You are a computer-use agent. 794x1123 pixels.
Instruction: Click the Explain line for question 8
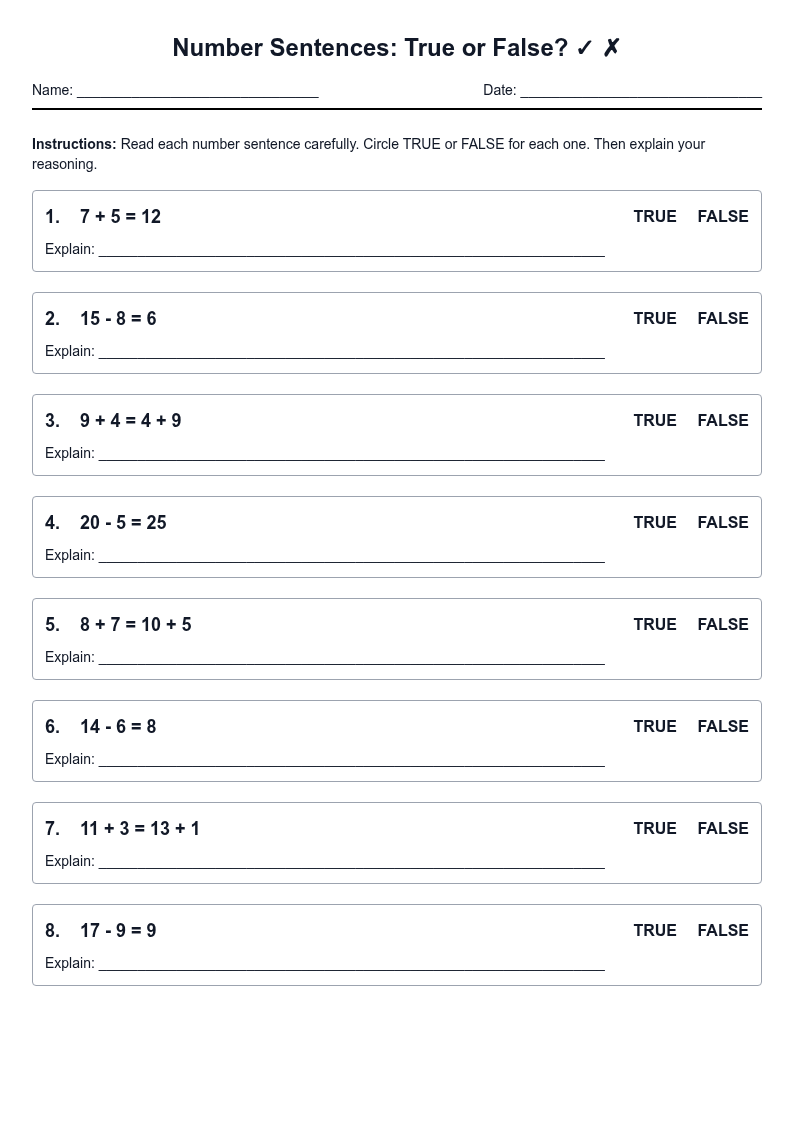(x=352, y=963)
